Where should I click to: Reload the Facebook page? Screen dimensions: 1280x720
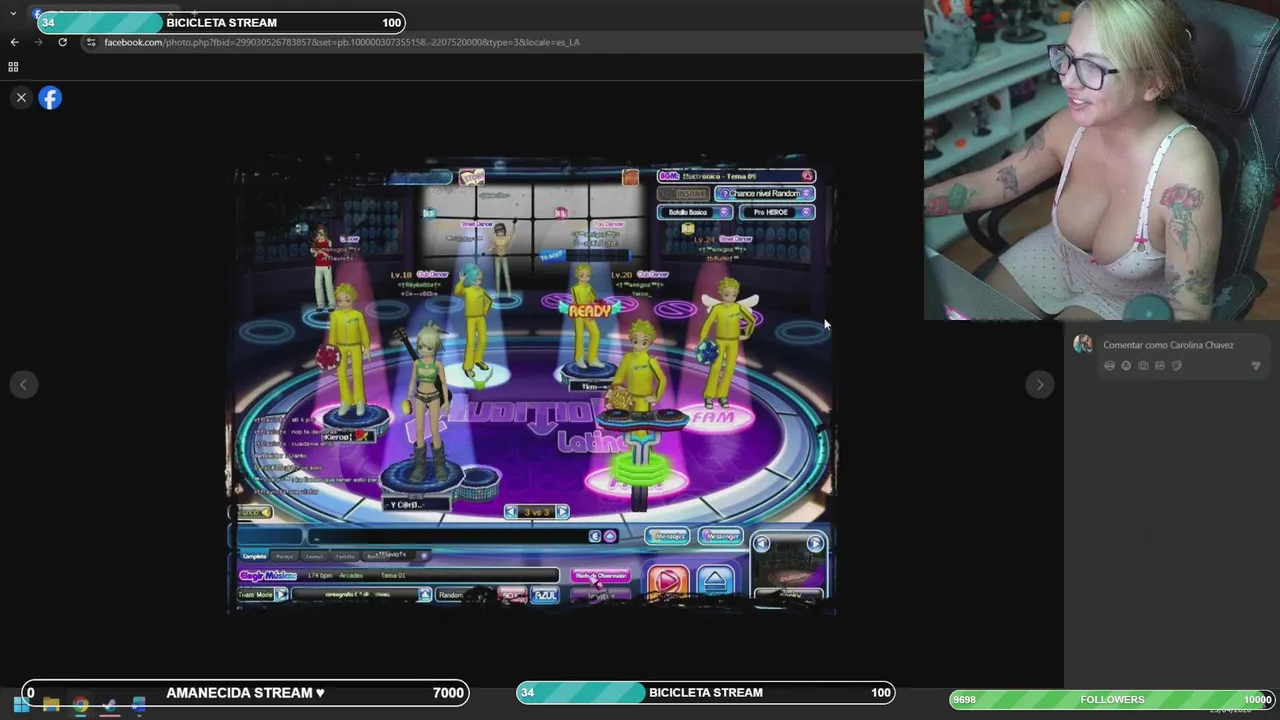62,42
